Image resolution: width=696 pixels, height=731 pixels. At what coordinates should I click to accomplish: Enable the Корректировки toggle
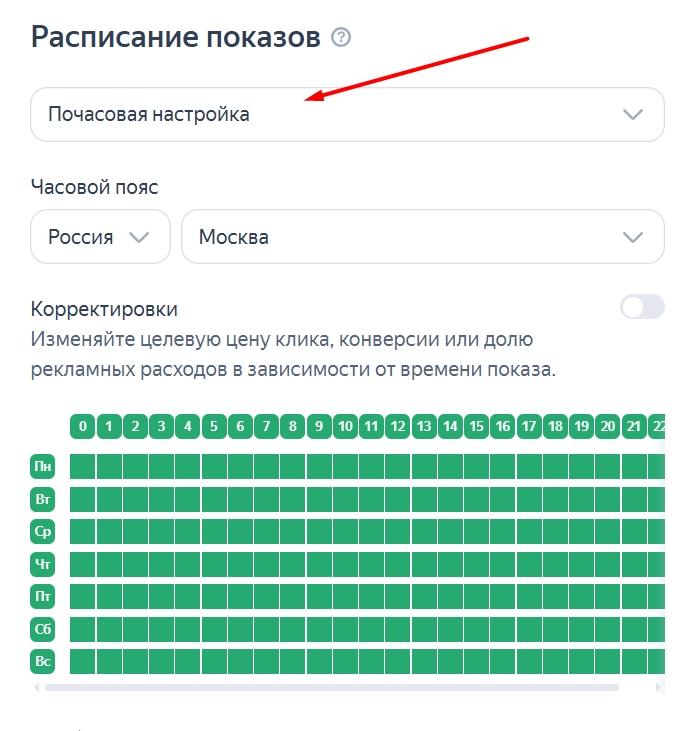click(642, 307)
